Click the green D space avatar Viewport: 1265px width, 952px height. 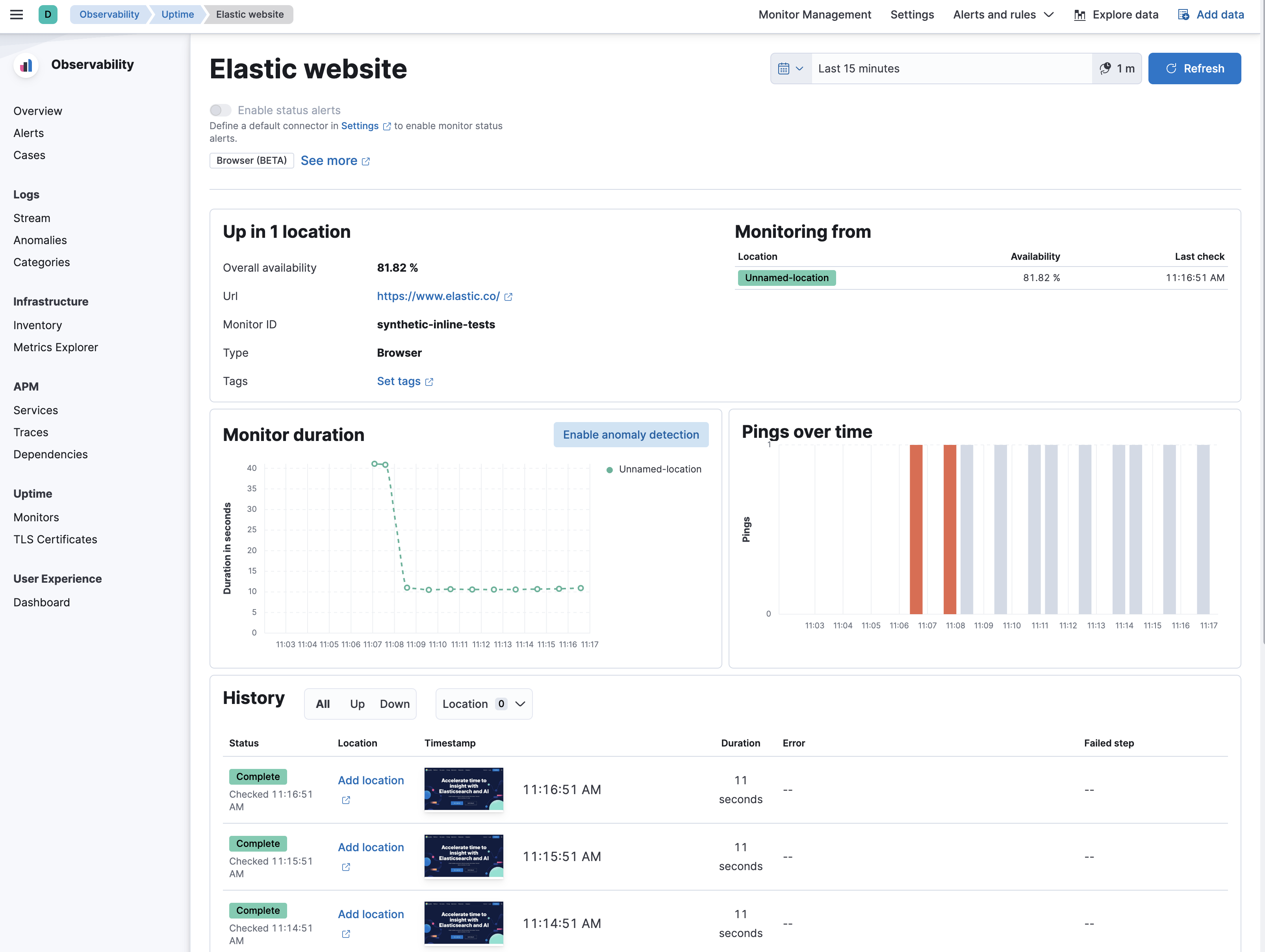[48, 14]
